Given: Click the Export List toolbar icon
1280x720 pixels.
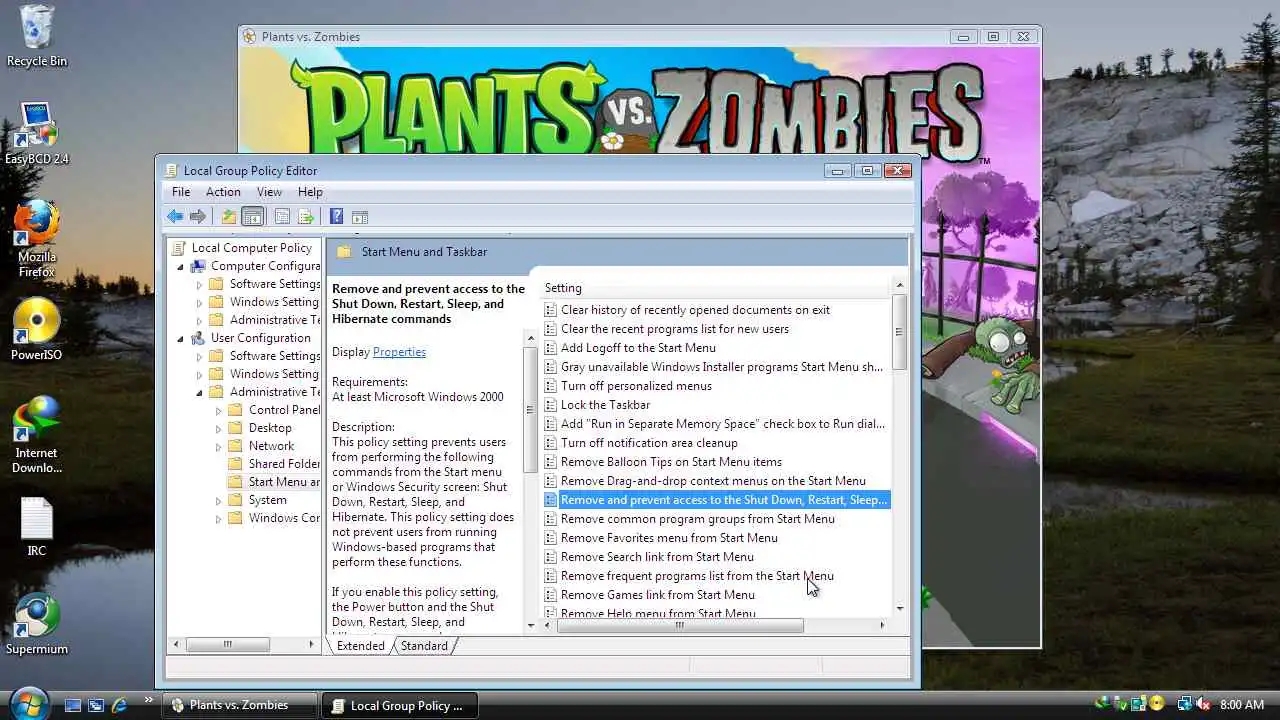Looking at the screenshot, I should [306, 216].
